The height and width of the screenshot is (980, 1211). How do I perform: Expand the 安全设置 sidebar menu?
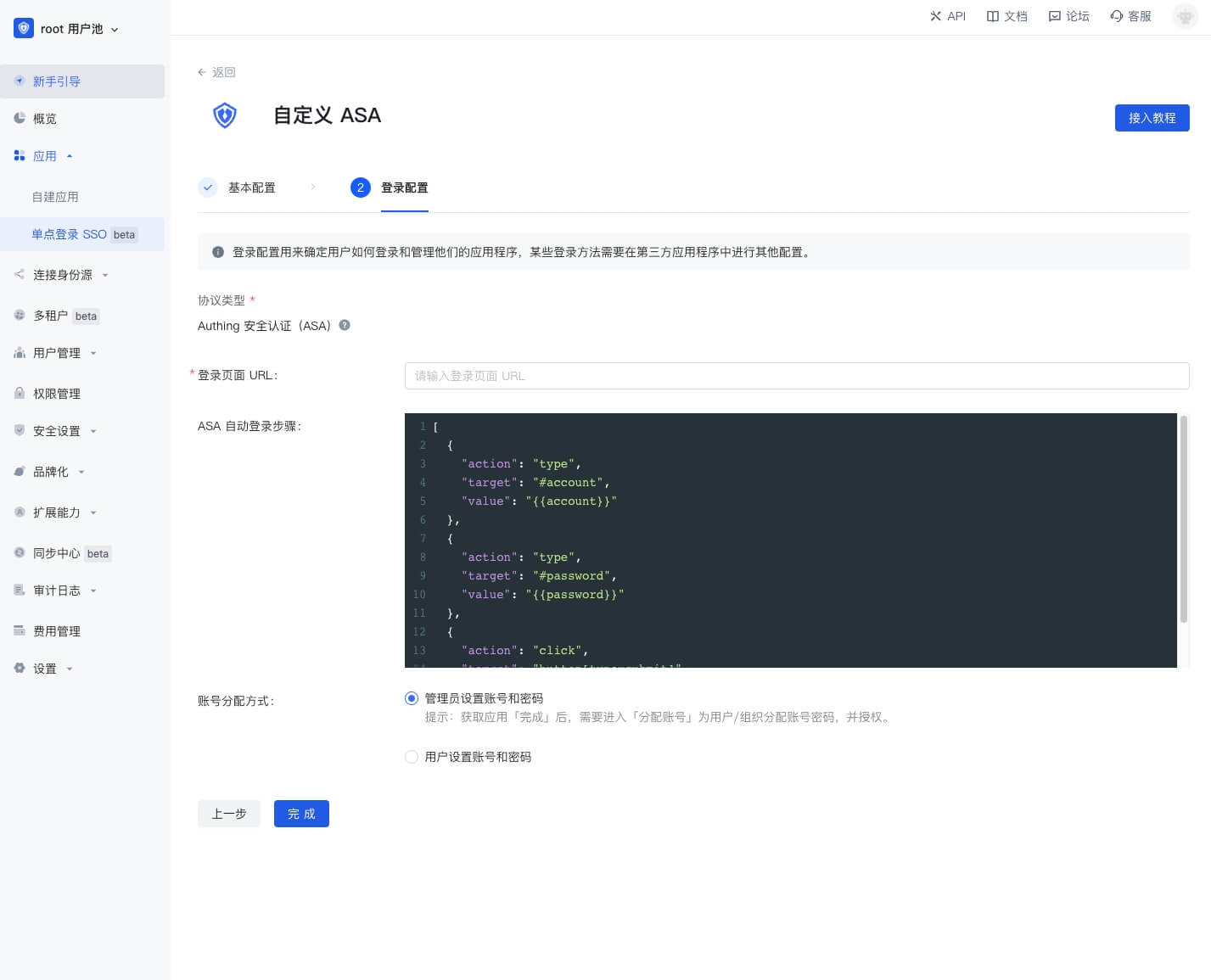57,431
